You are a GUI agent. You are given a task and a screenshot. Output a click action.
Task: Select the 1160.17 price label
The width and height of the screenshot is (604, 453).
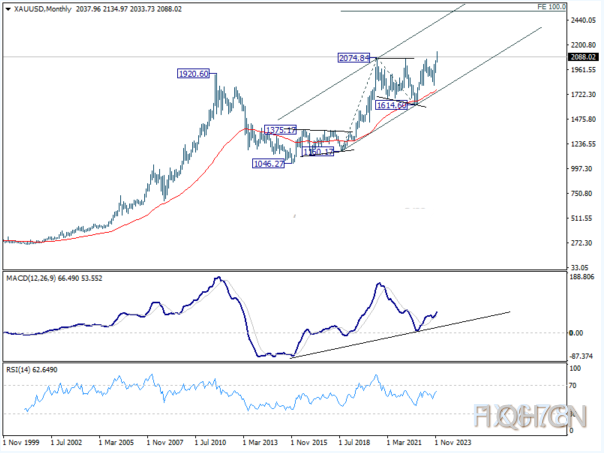[318, 152]
